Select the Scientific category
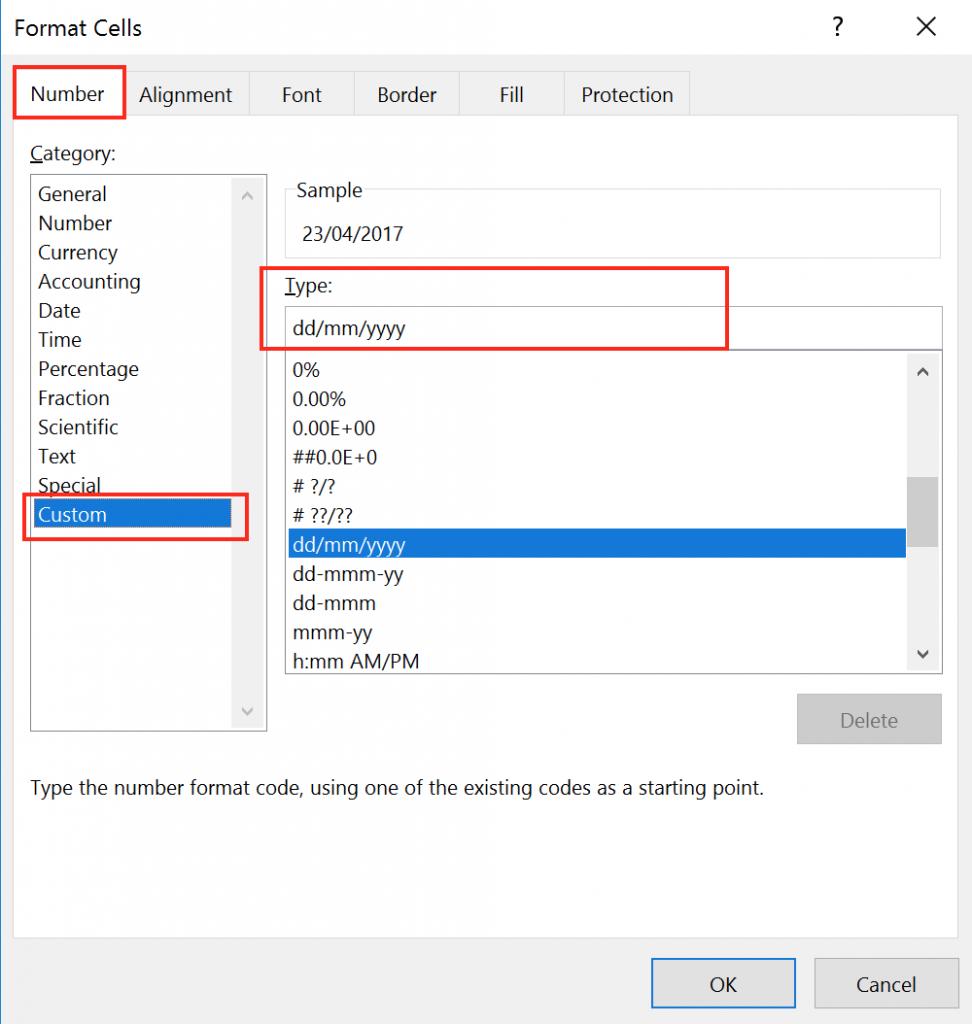 pyautogui.click(x=78, y=427)
